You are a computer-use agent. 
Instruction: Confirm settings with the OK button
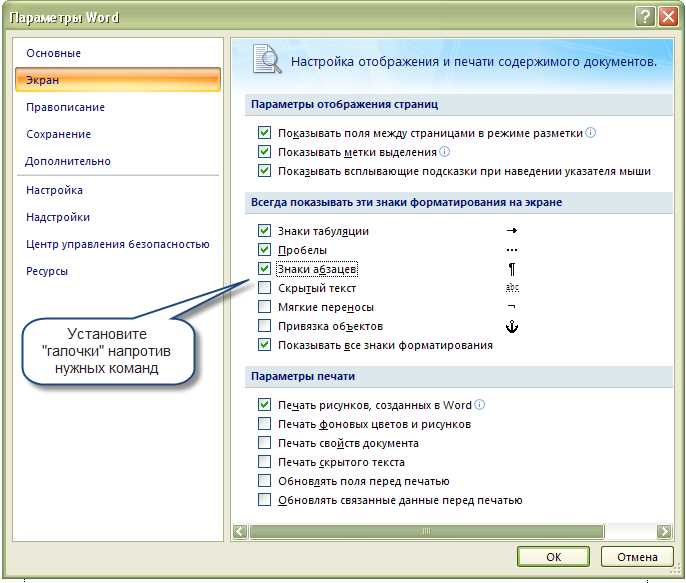click(x=553, y=557)
